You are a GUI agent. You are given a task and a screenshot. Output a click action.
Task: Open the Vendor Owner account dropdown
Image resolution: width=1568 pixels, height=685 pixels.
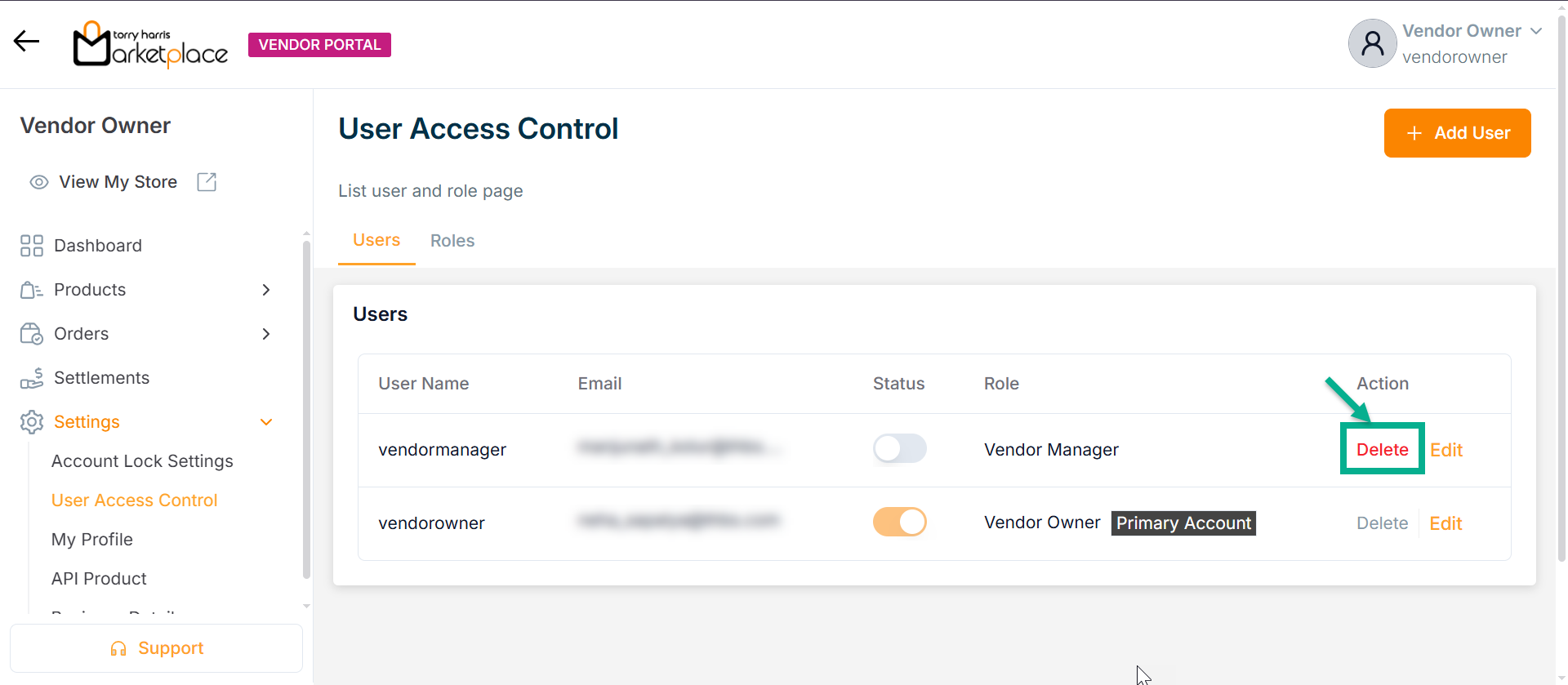tap(1536, 31)
